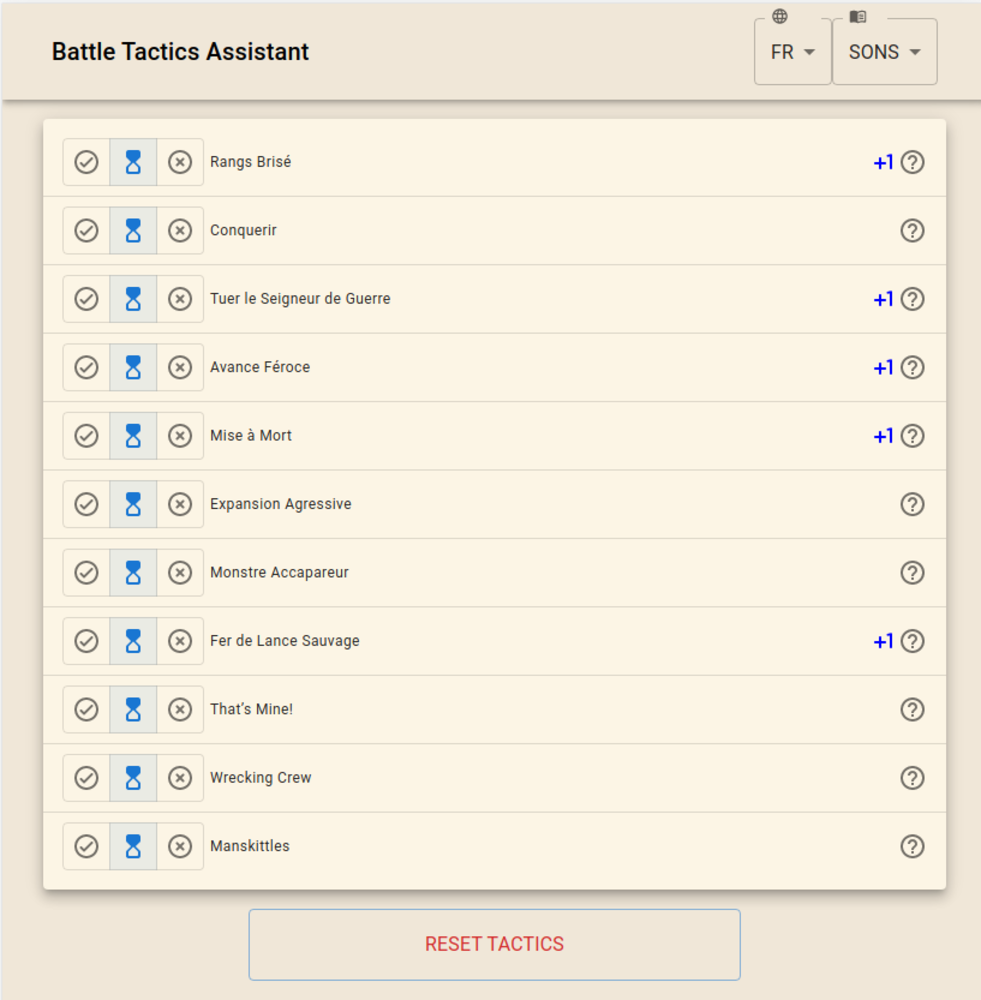Click the globe icon above the FR selector
The height and width of the screenshot is (1000, 981).
pyautogui.click(x=778, y=16)
